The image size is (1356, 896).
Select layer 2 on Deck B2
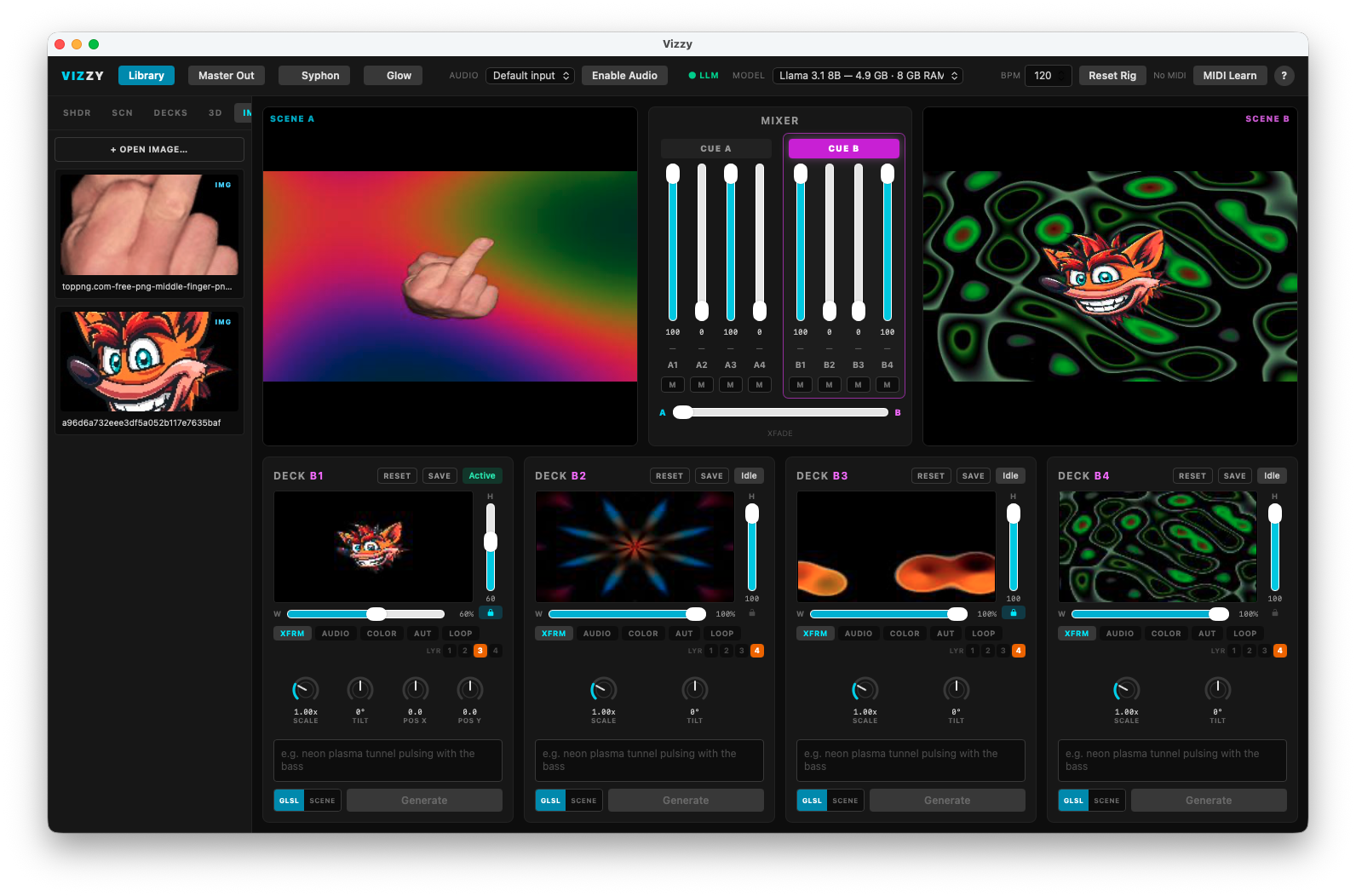pos(727,651)
